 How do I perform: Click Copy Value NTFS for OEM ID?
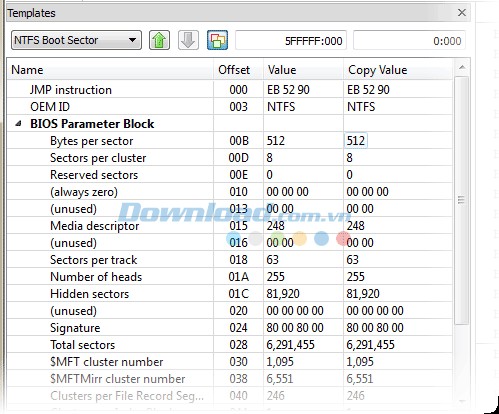(361, 107)
